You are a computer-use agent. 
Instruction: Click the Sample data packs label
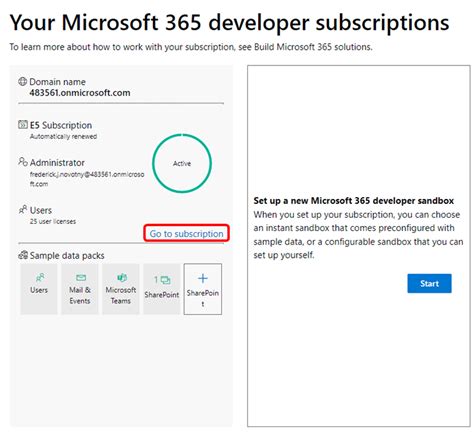67,256
